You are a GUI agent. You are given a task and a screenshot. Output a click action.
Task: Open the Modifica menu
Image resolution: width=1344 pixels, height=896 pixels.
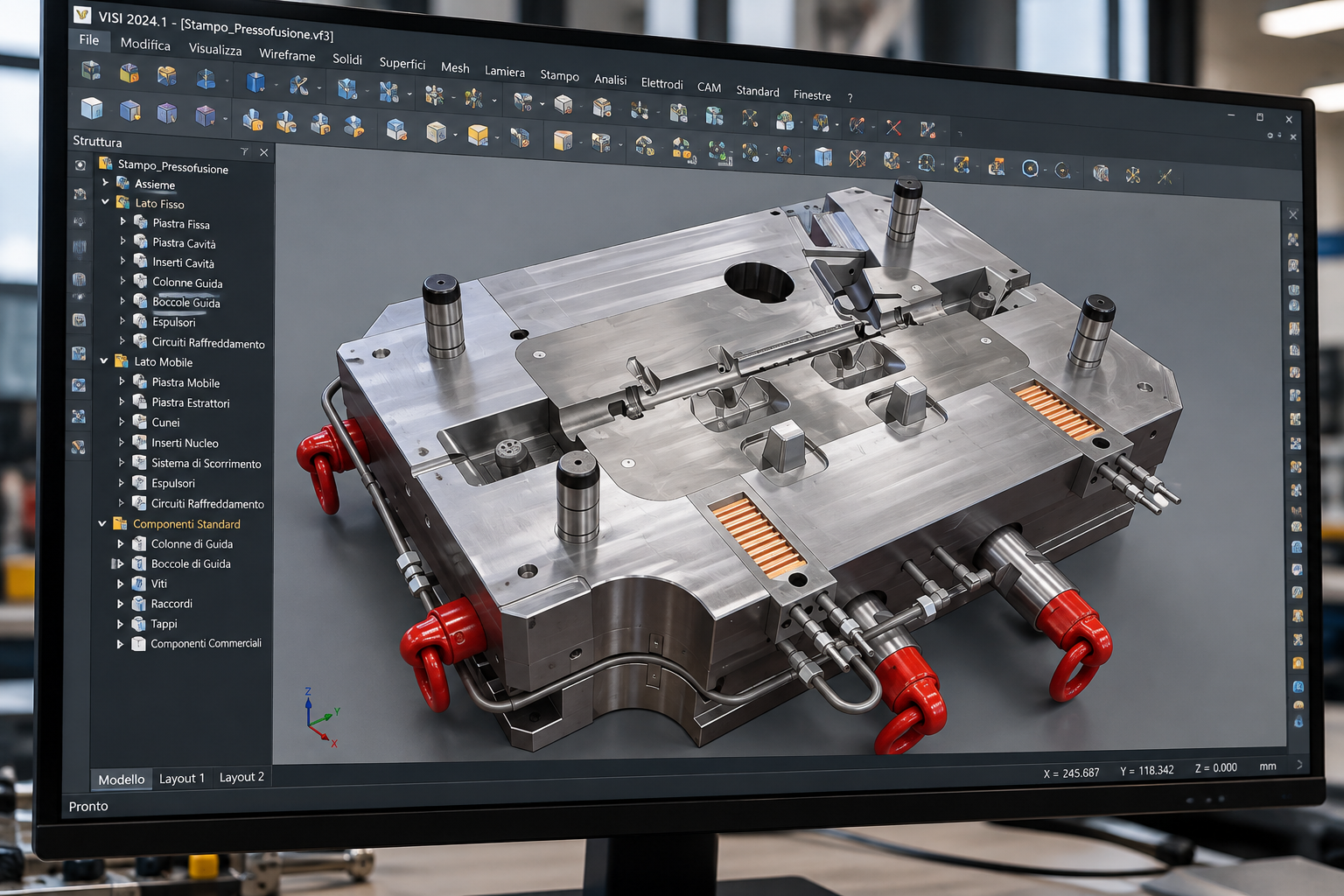(145, 44)
